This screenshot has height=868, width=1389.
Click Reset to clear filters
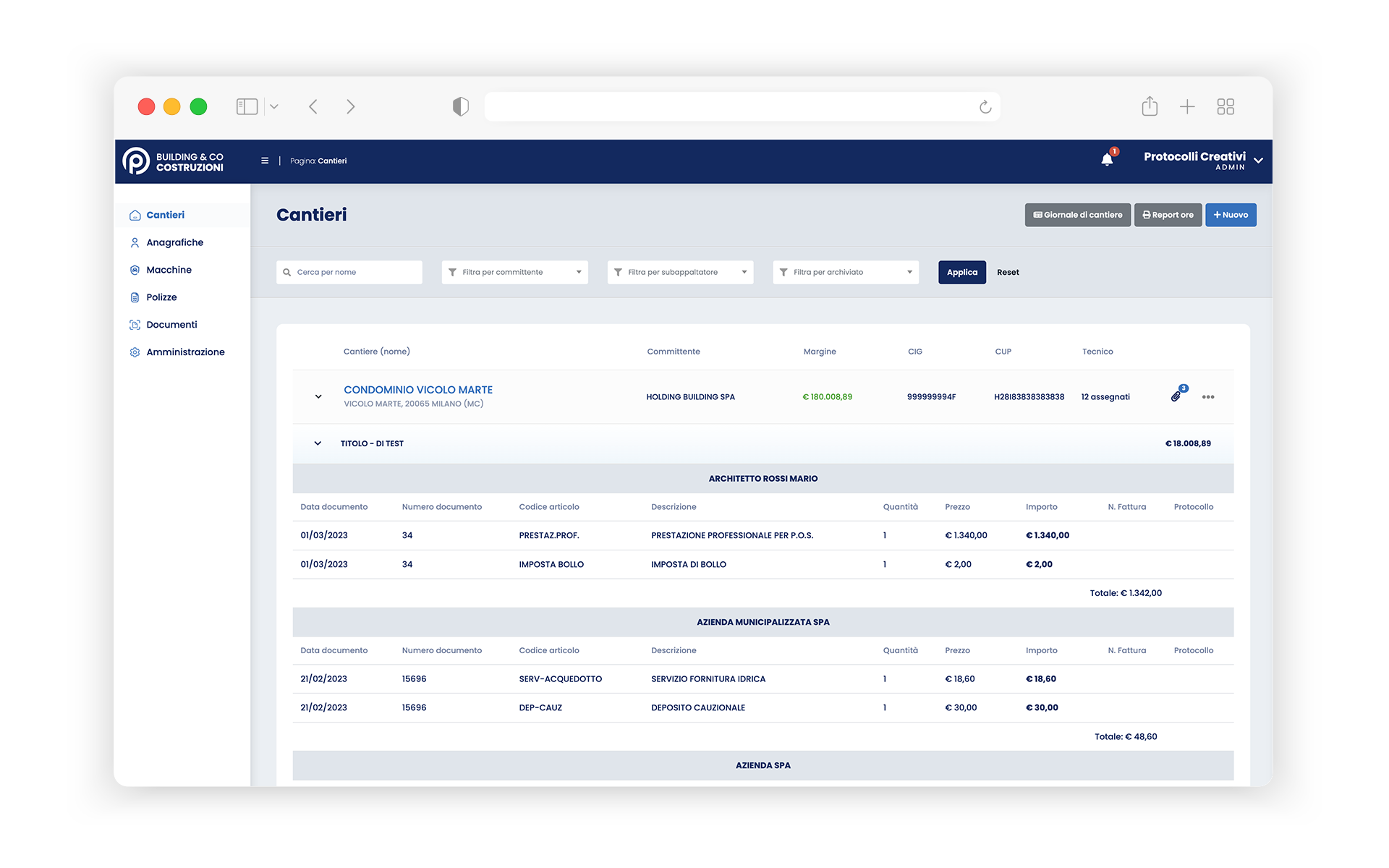point(1008,273)
